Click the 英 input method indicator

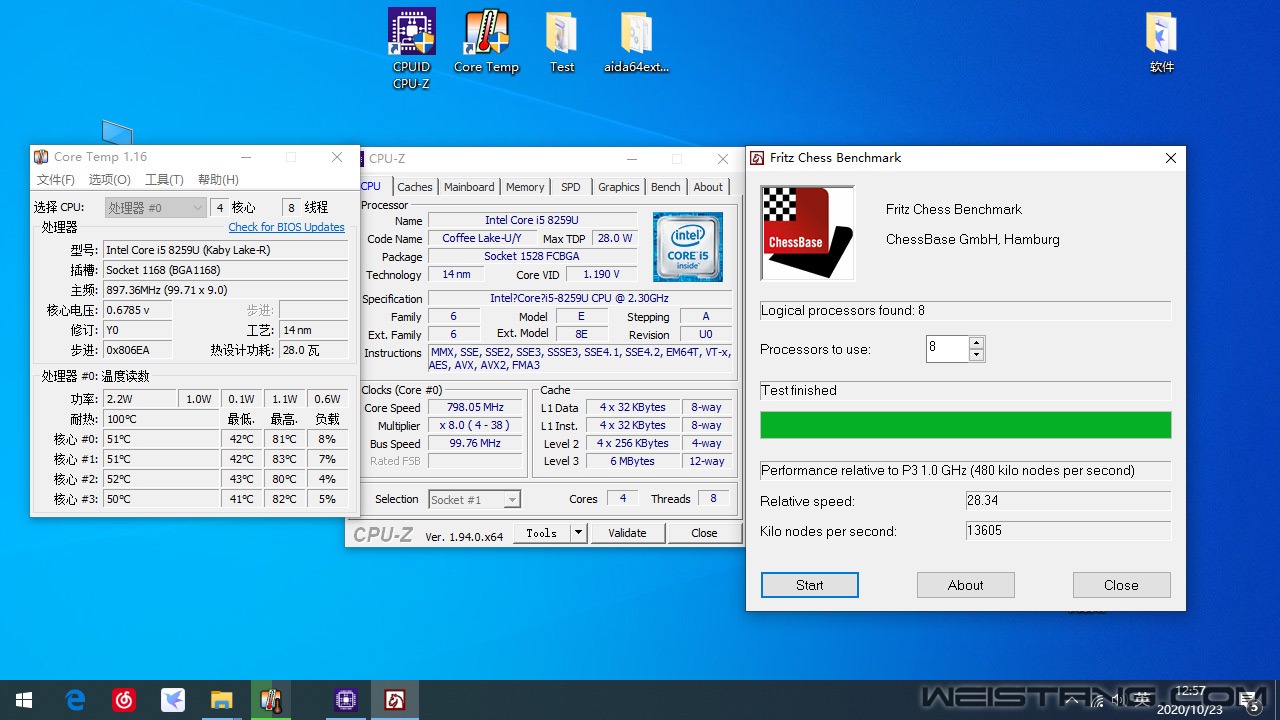(1142, 700)
